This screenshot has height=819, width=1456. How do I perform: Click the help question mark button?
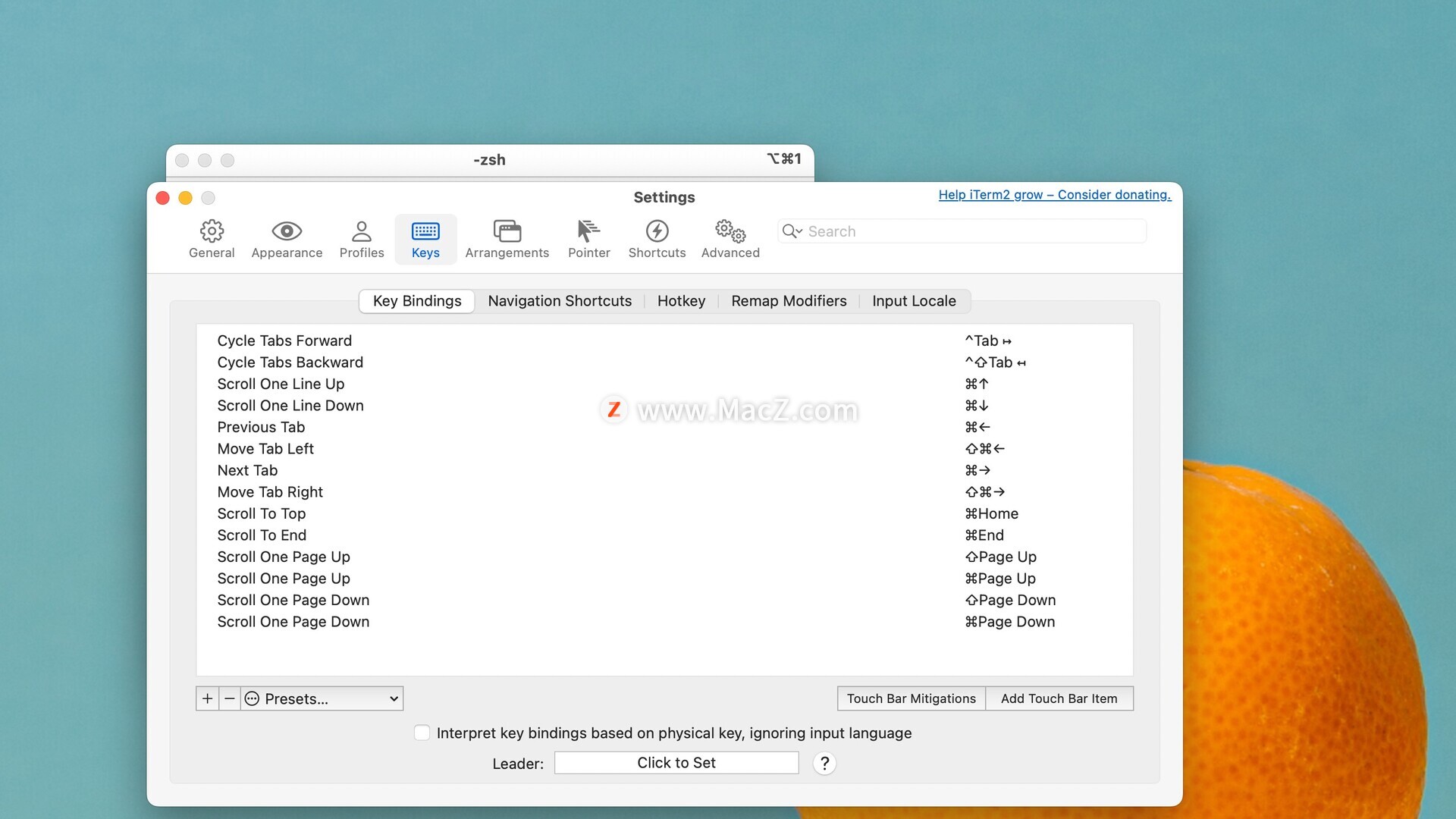(x=824, y=763)
